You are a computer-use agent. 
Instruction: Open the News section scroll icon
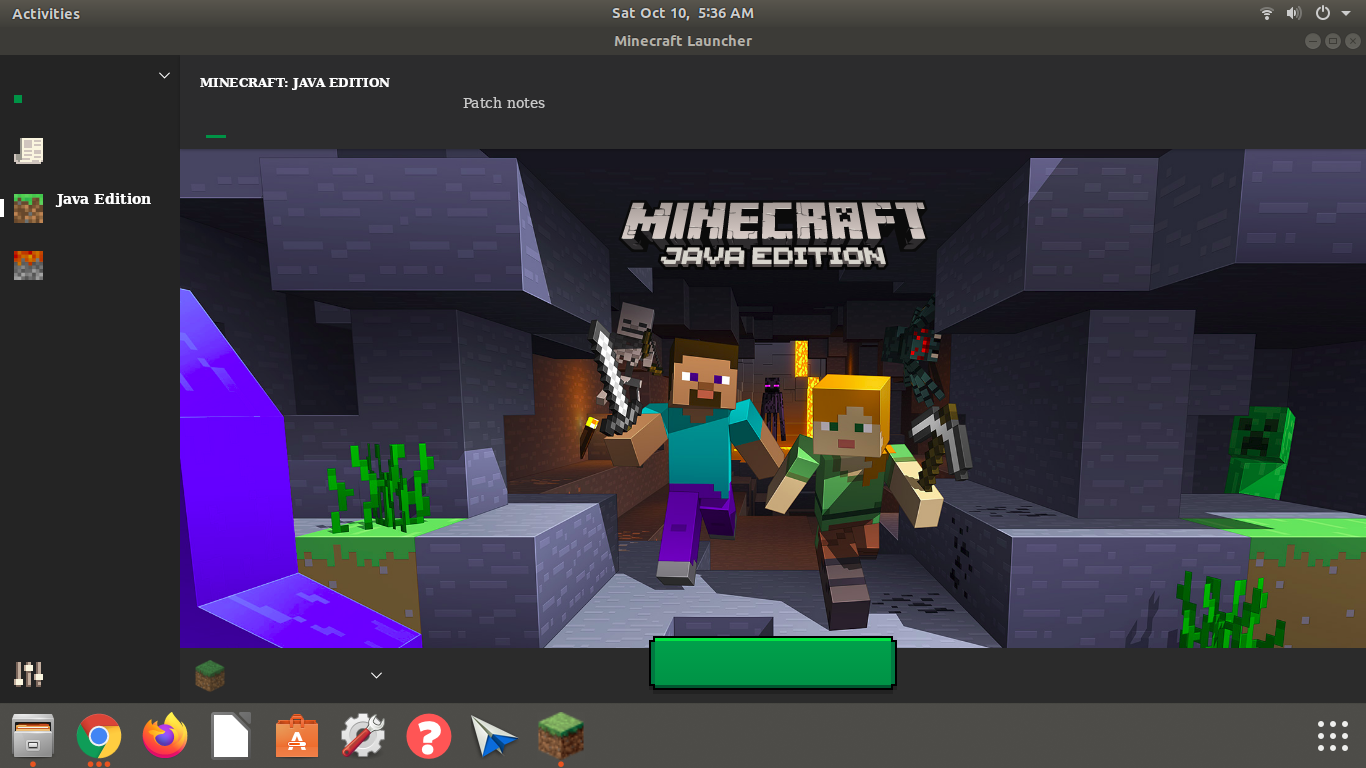coord(28,151)
